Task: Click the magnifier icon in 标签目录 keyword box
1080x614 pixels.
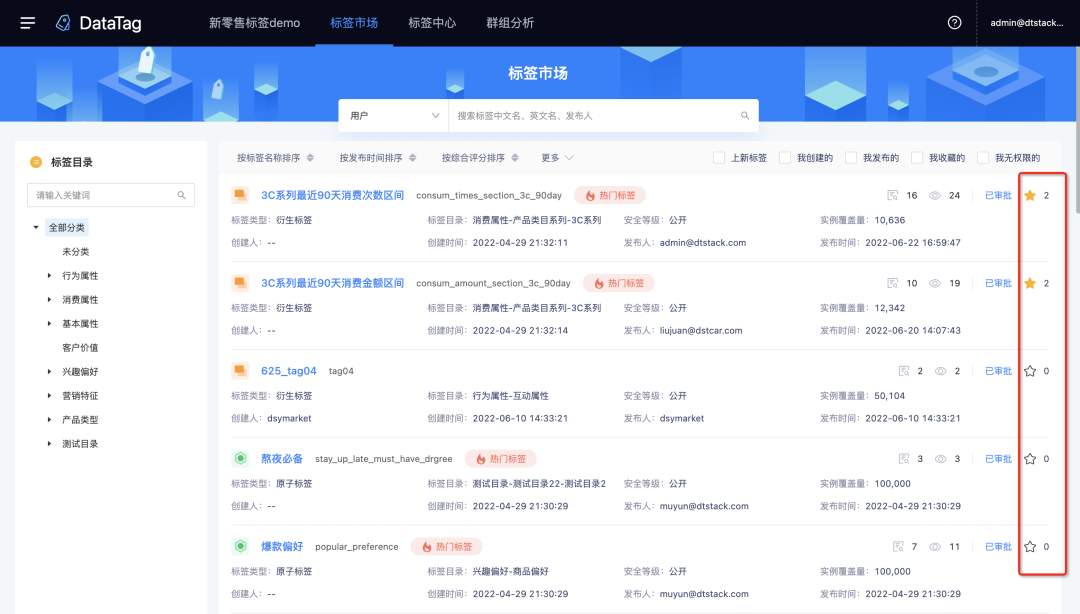Action: (x=181, y=195)
